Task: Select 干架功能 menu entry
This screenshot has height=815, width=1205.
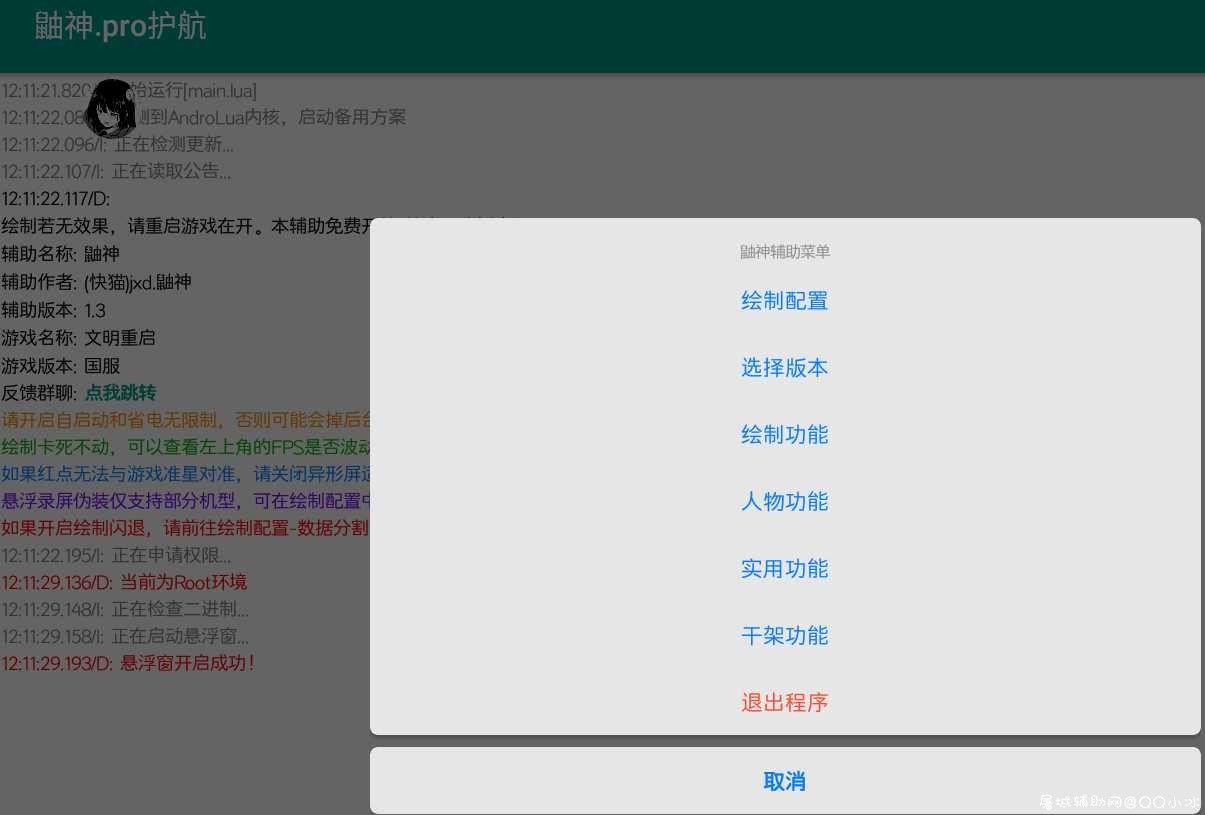Action: tap(785, 636)
